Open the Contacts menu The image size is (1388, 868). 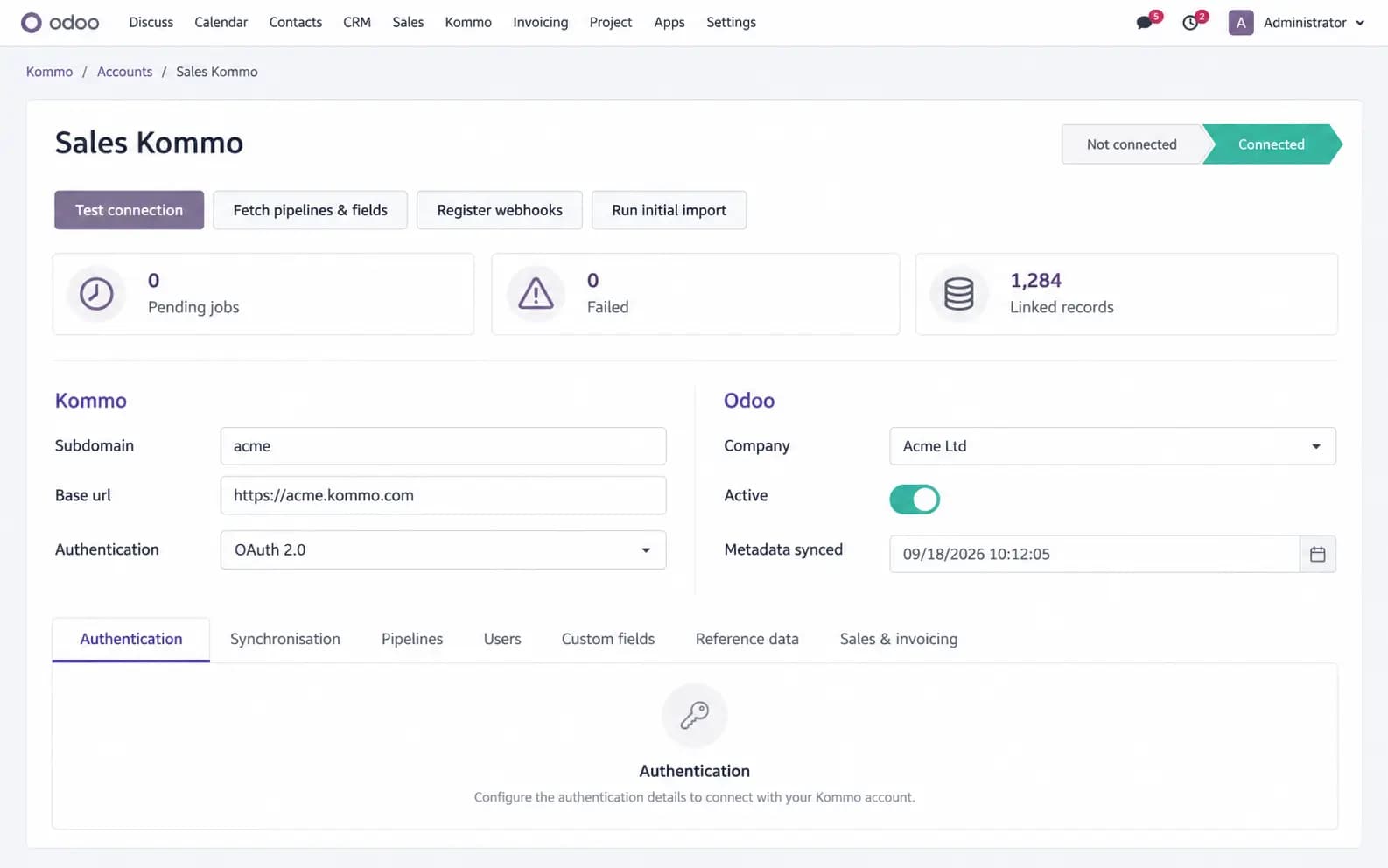pyautogui.click(x=296, y=23)
